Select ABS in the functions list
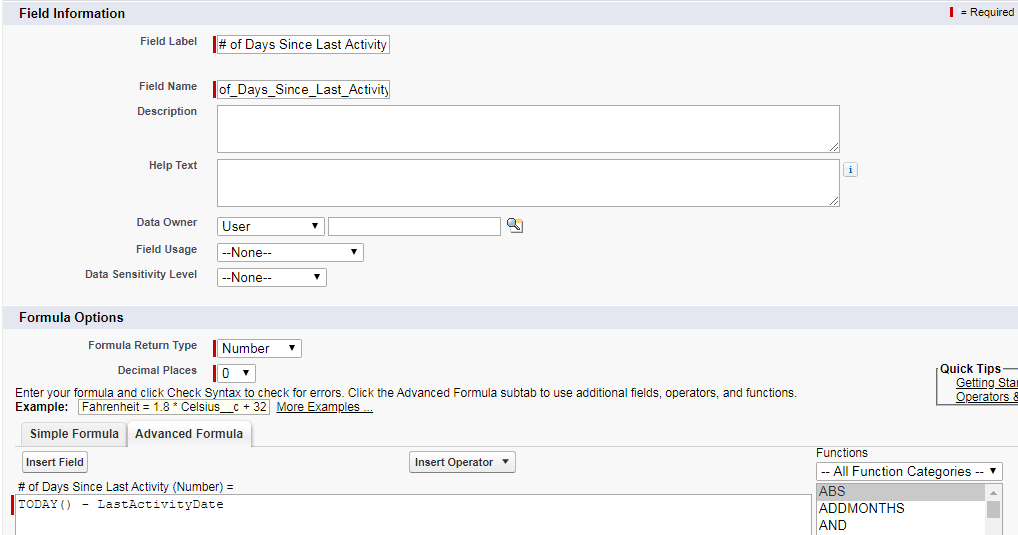 click(900, 491)
